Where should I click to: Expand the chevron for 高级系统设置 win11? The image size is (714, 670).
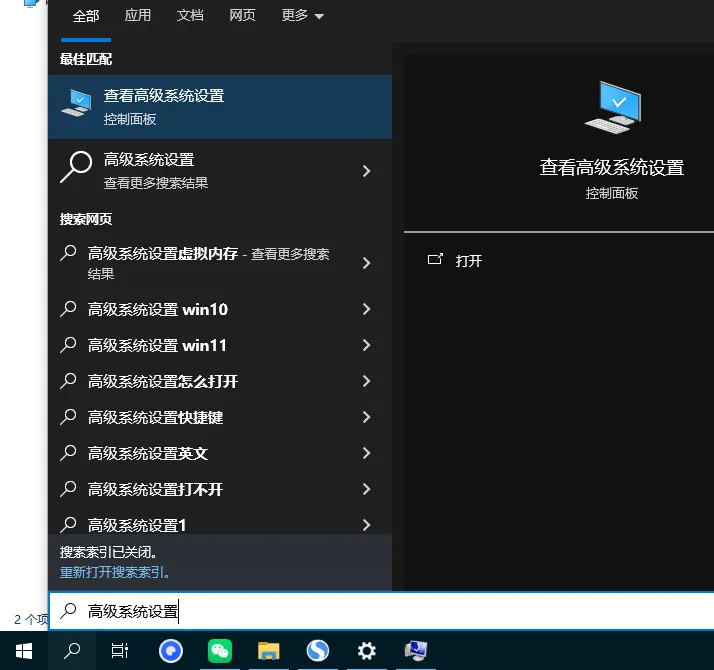tap(366, 345)
